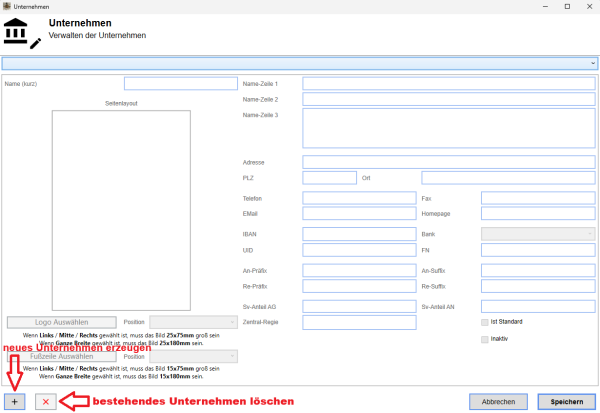Click the Unternehmen bank header icon

click(x=22, y=33)
